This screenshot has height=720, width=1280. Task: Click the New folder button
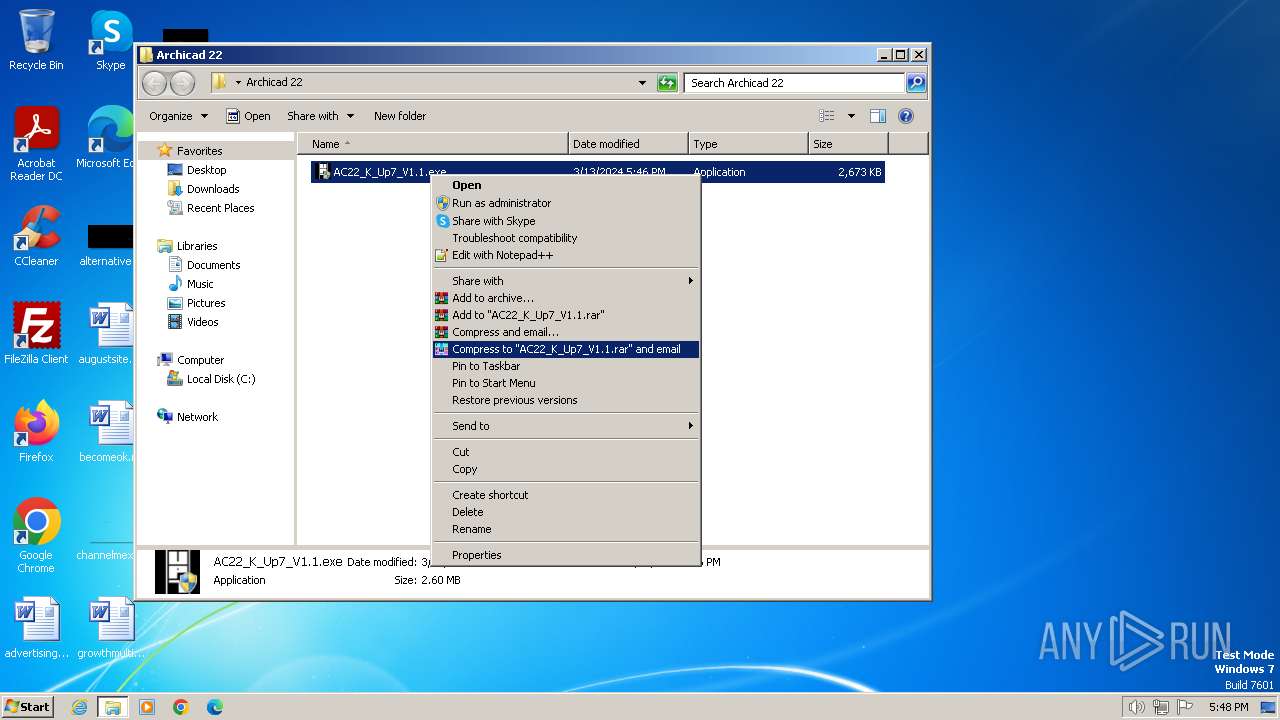(400, 116)
